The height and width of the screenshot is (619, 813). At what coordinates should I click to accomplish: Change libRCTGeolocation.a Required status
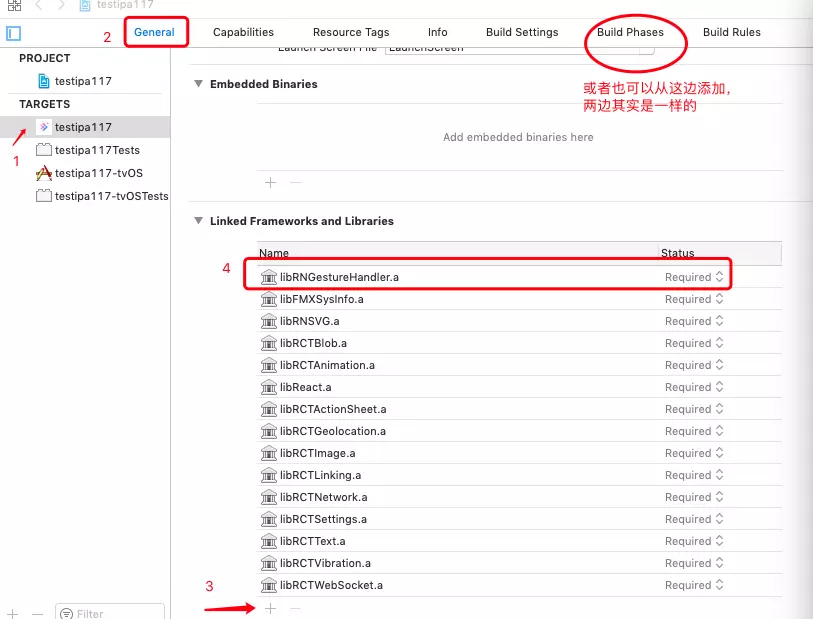coord(694,431)
